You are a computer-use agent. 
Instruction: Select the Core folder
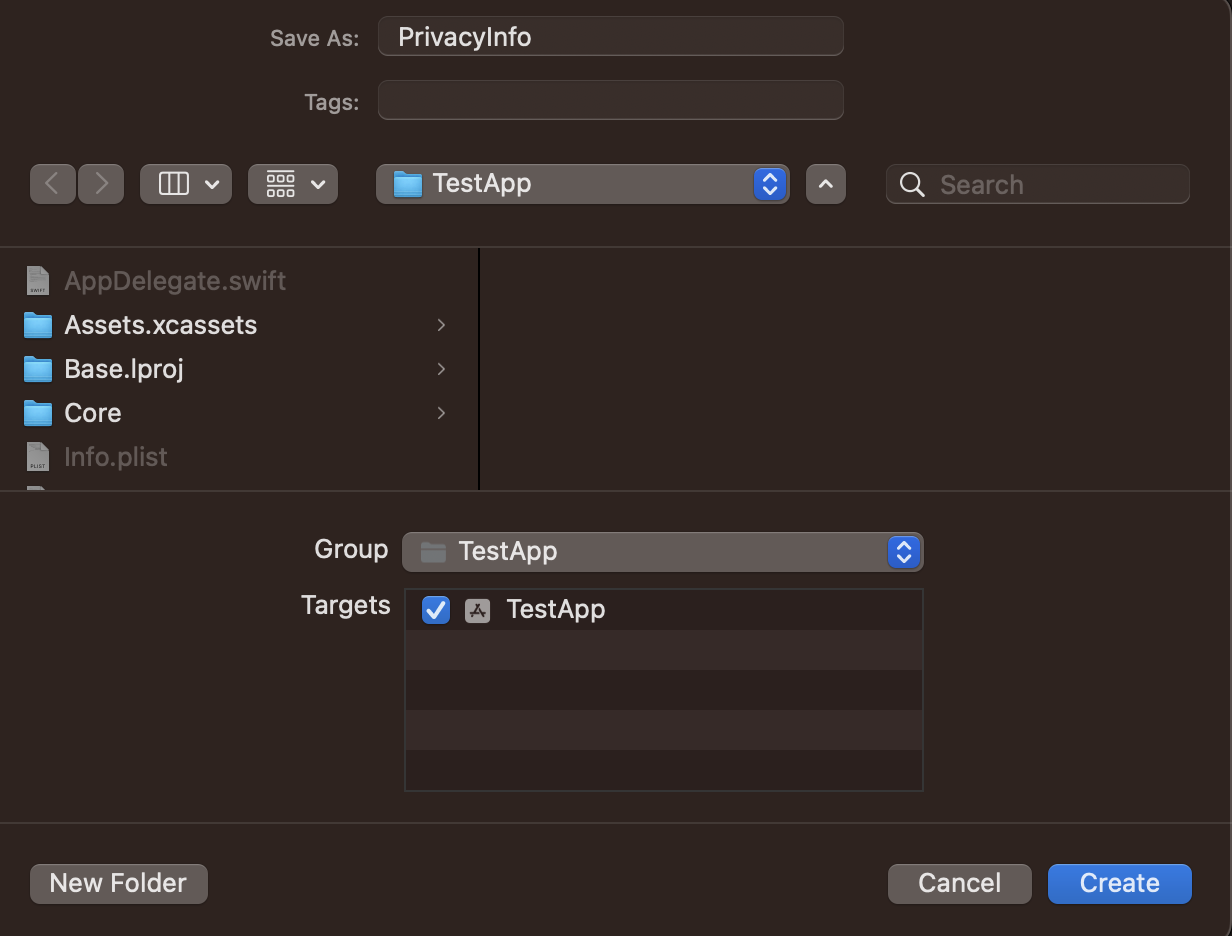[239, 413]
